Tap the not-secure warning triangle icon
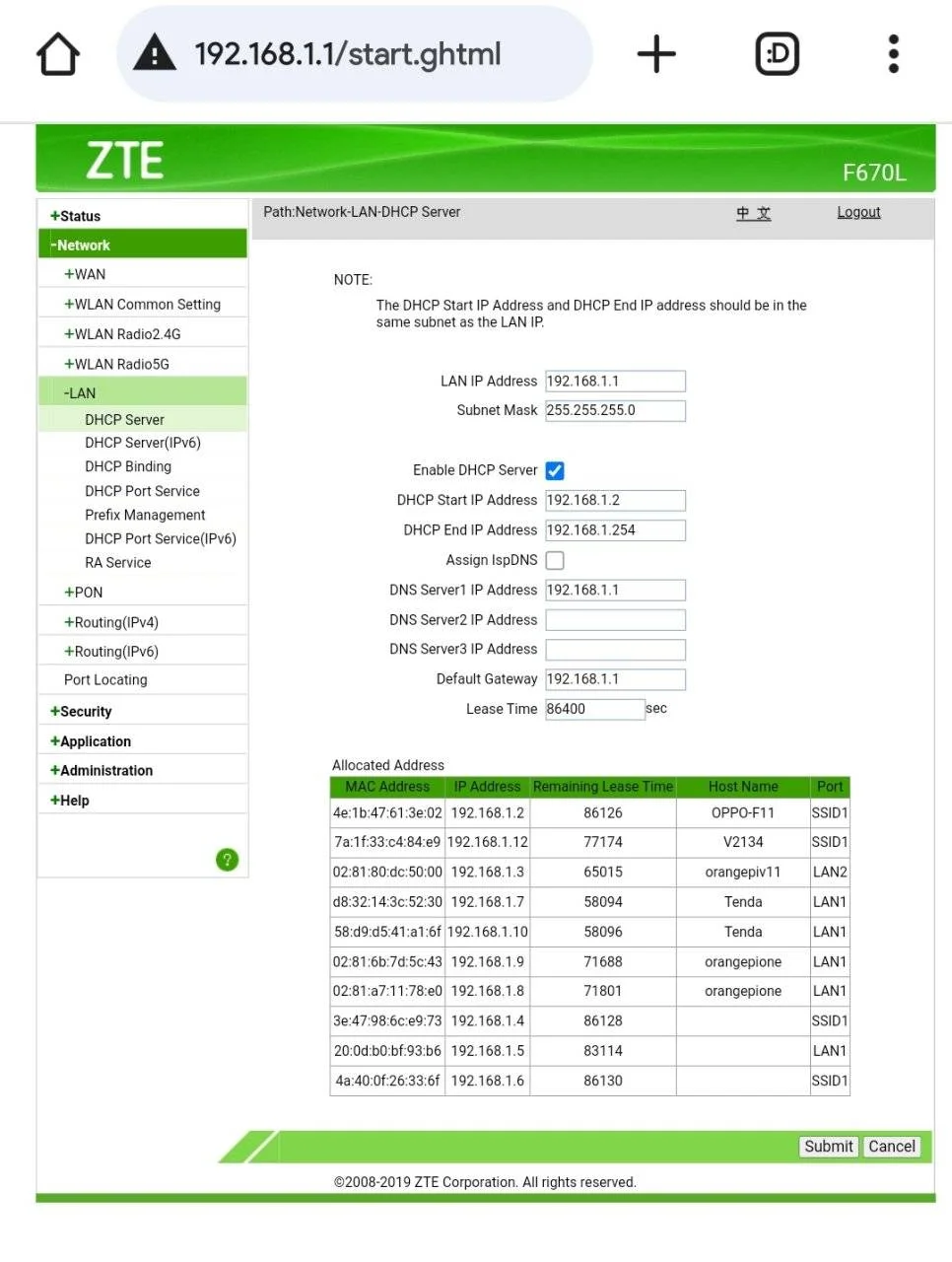 155,53
